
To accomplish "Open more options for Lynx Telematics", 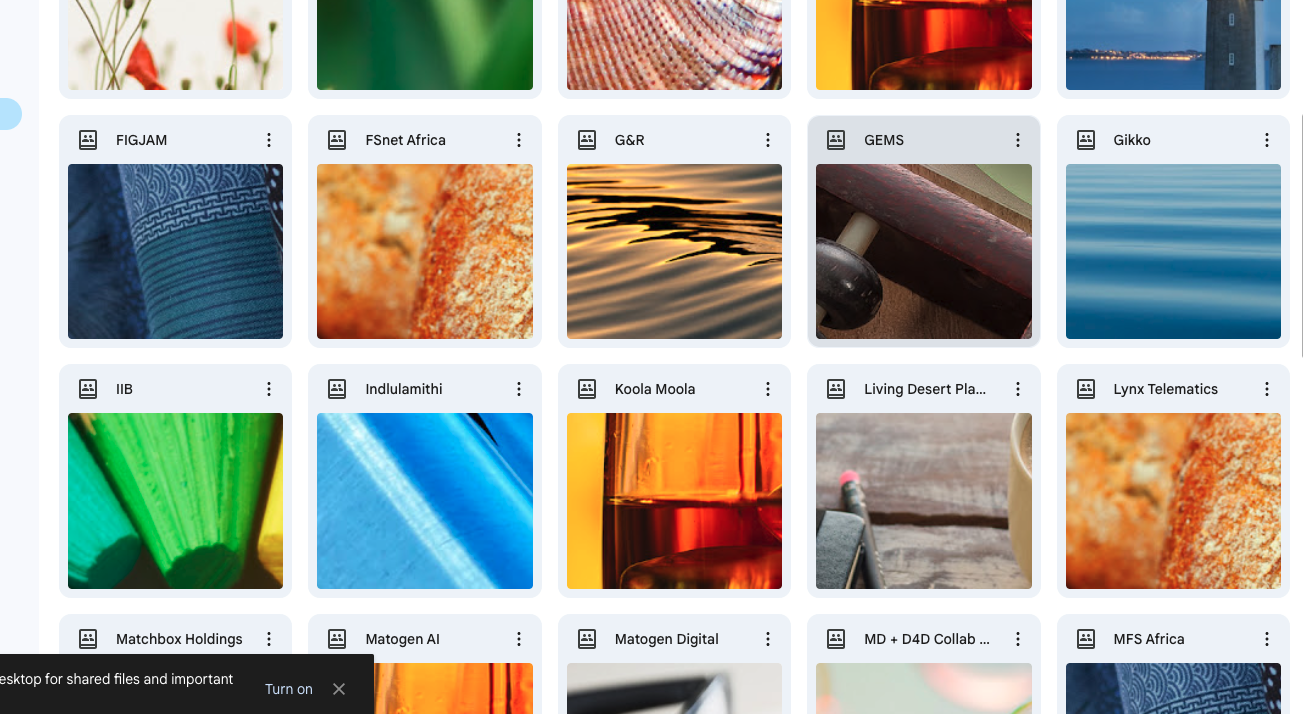I will pyautogui.click(x=1266, y=389).
